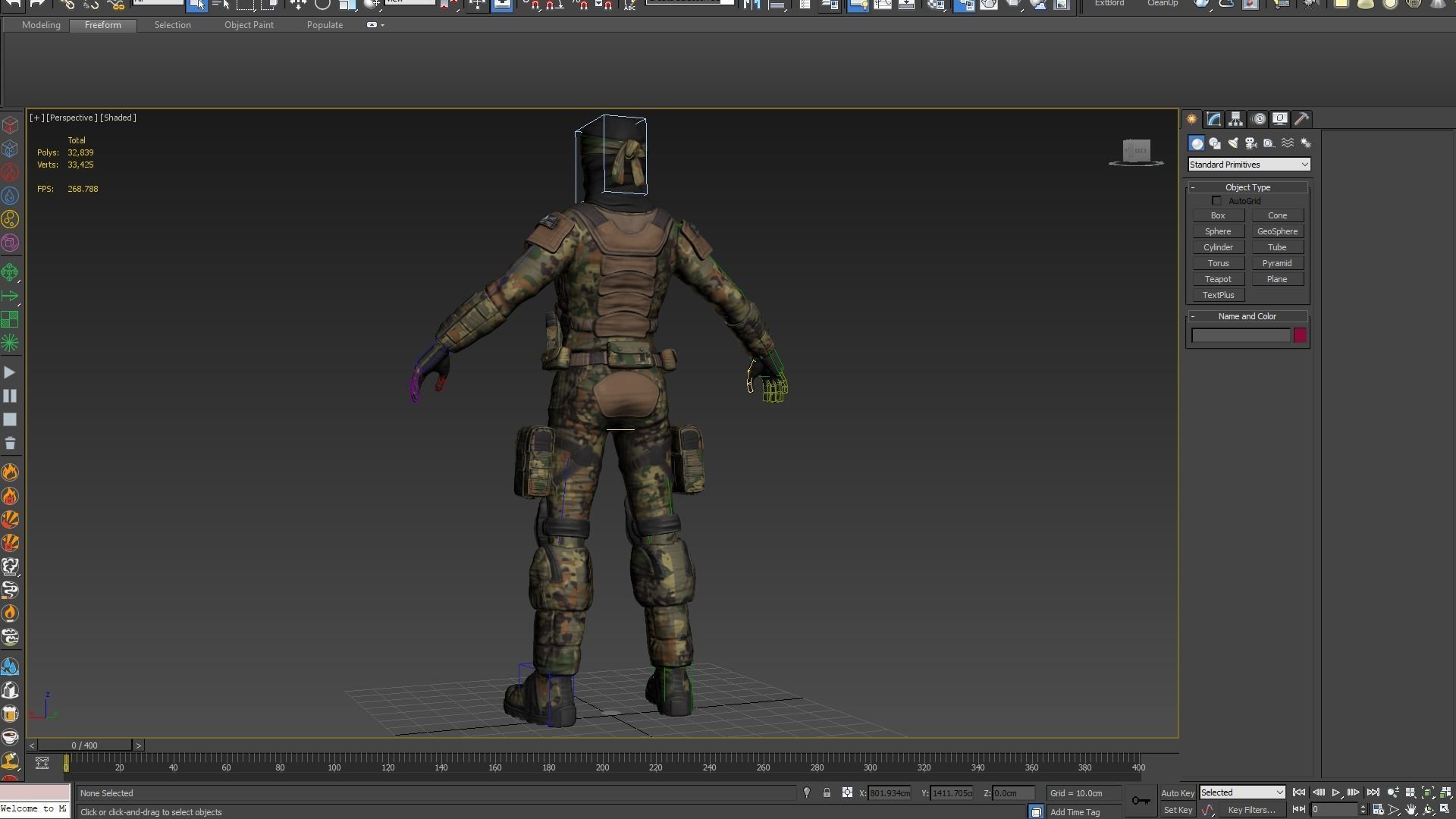Image resolution: width=1456 pixels, height=819 pixels.
Task: Open the Standard Primitives dropdown
Action: coord(1248,165)
